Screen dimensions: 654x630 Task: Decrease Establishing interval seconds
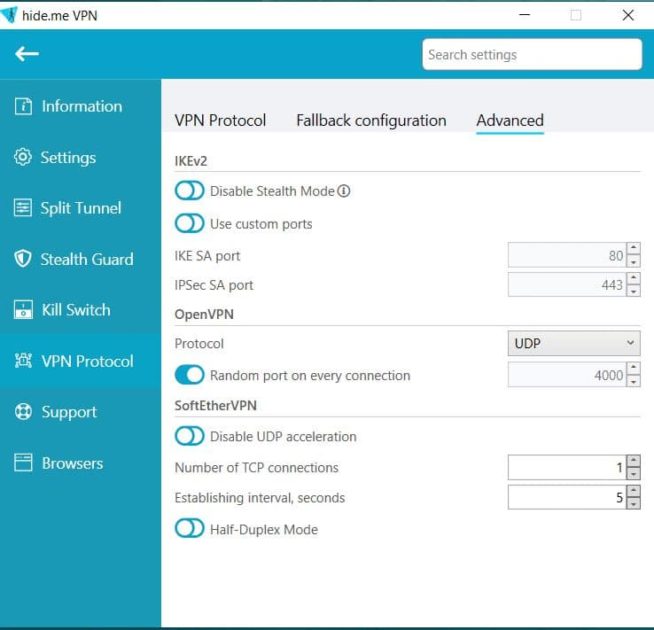[x=634, y=504]
